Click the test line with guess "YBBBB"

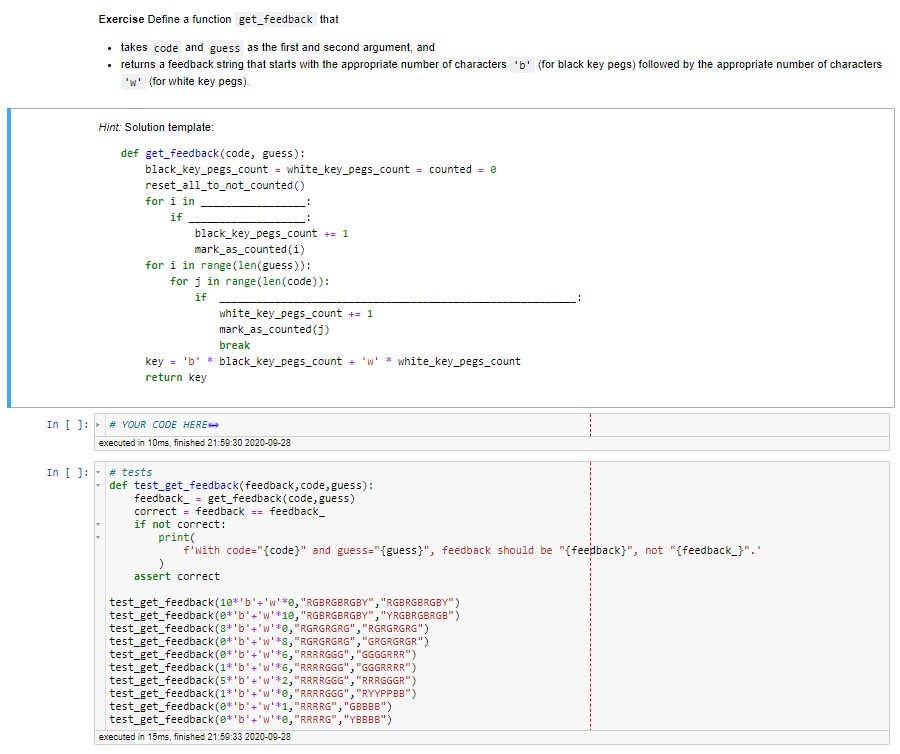[x=251, y=720]
